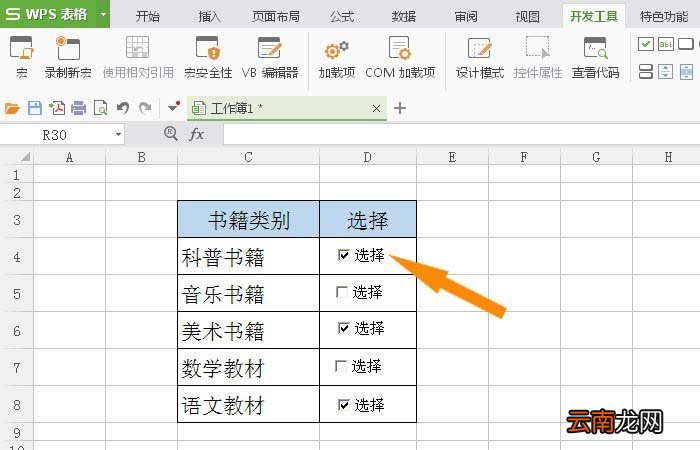Open COM Add-ins (COM 加载项)
The width and height of the screenshot is (700, 450).
pyautogui.click(x=400, y=57)
